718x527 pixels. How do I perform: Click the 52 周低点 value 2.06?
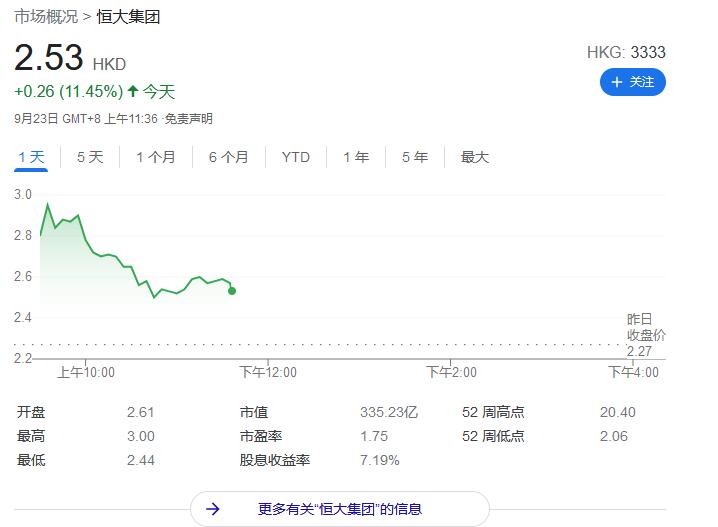click(614, 436)
